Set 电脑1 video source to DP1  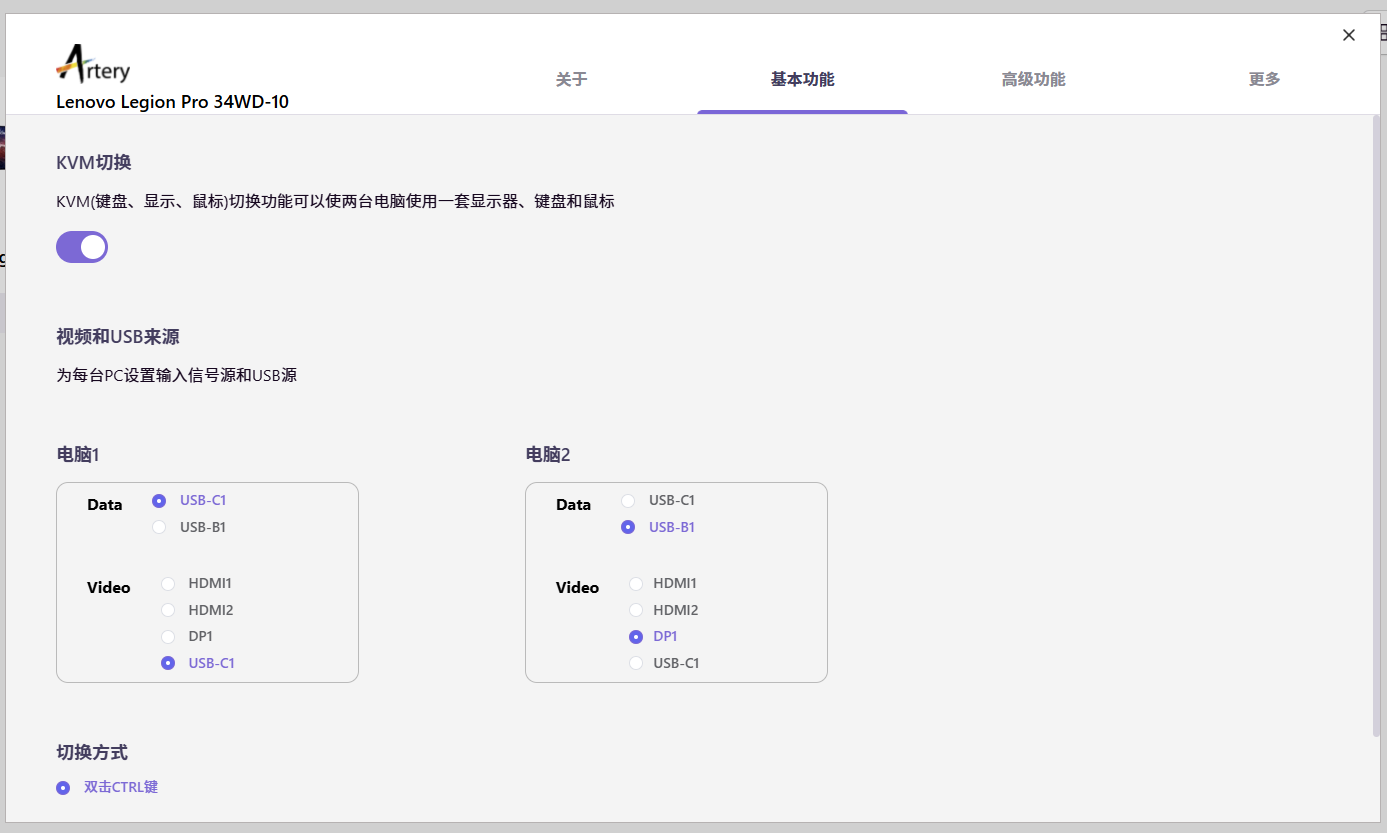pos(168,636)
